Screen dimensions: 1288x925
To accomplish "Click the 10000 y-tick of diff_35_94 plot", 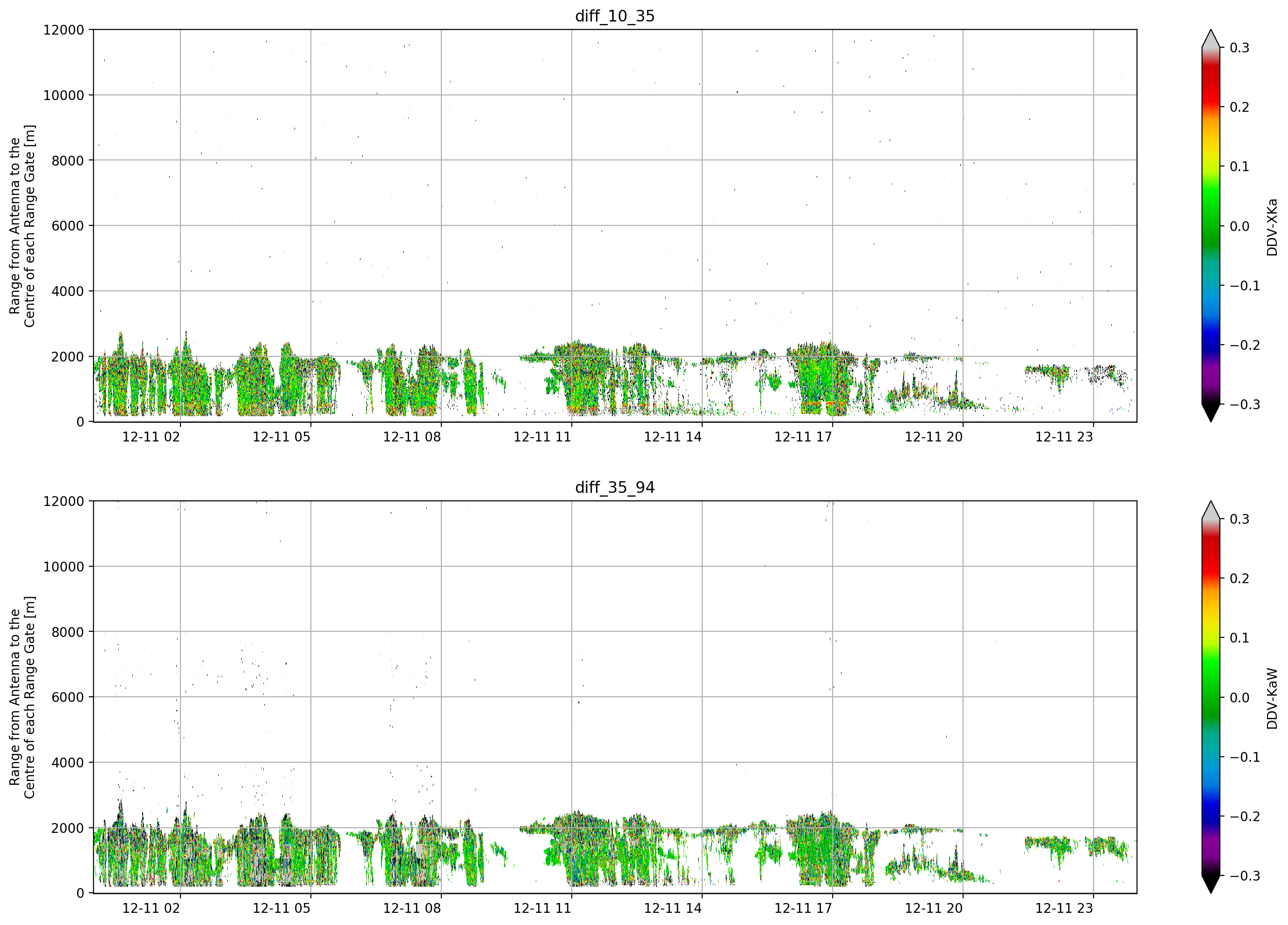I will click(x=64, y=566).
